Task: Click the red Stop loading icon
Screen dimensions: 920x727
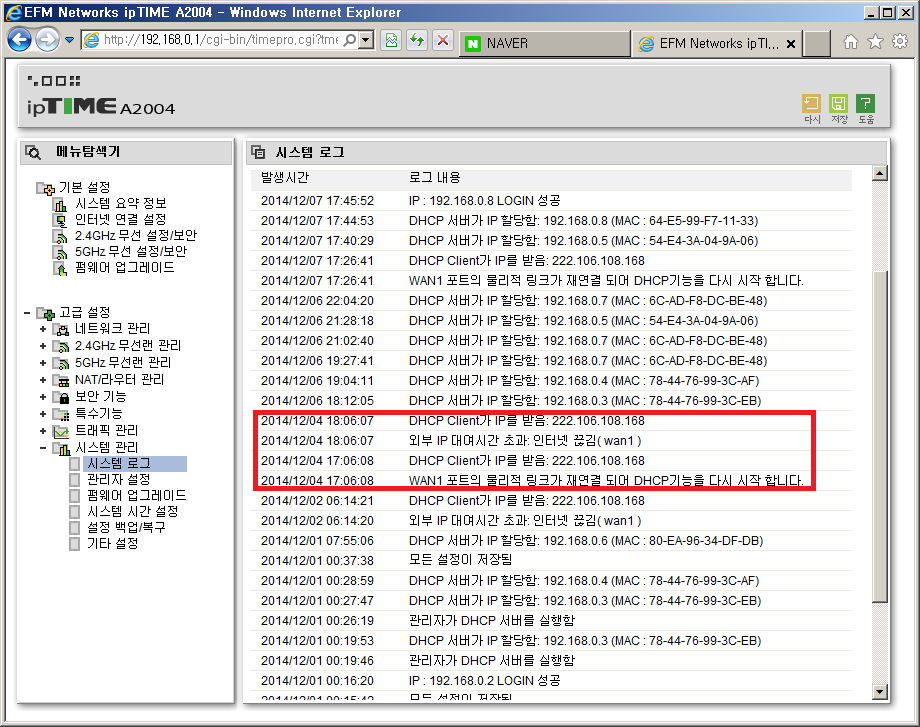Action: (x=443, y=40)
